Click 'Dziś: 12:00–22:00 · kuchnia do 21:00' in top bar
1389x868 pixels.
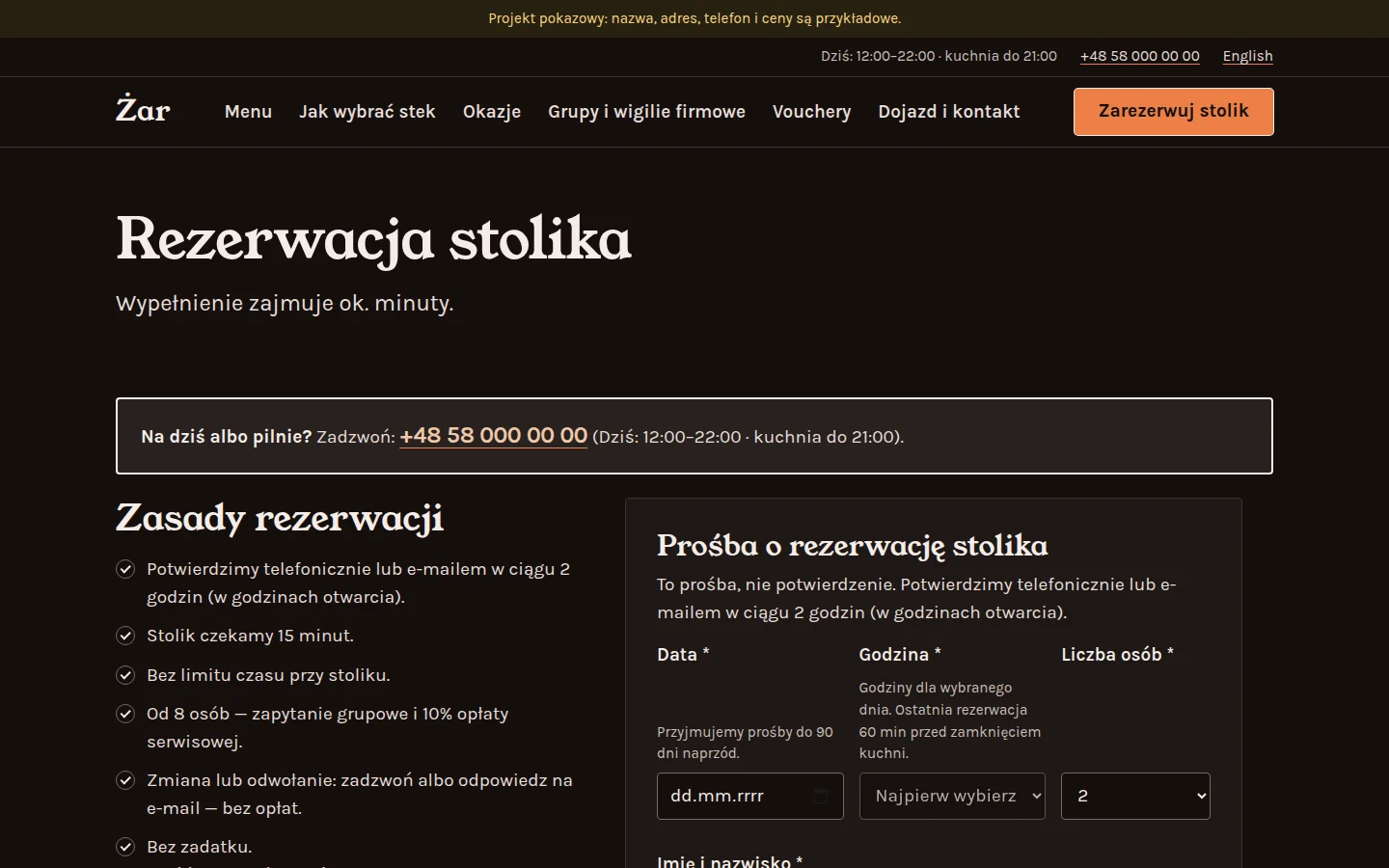coord(939,56)
